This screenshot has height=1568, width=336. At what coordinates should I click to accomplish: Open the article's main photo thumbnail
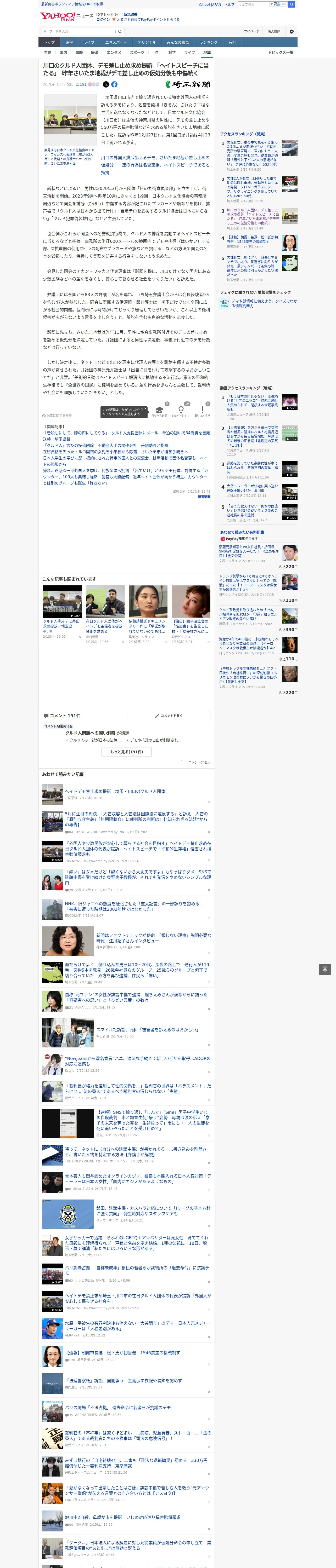tap(70, 119)
